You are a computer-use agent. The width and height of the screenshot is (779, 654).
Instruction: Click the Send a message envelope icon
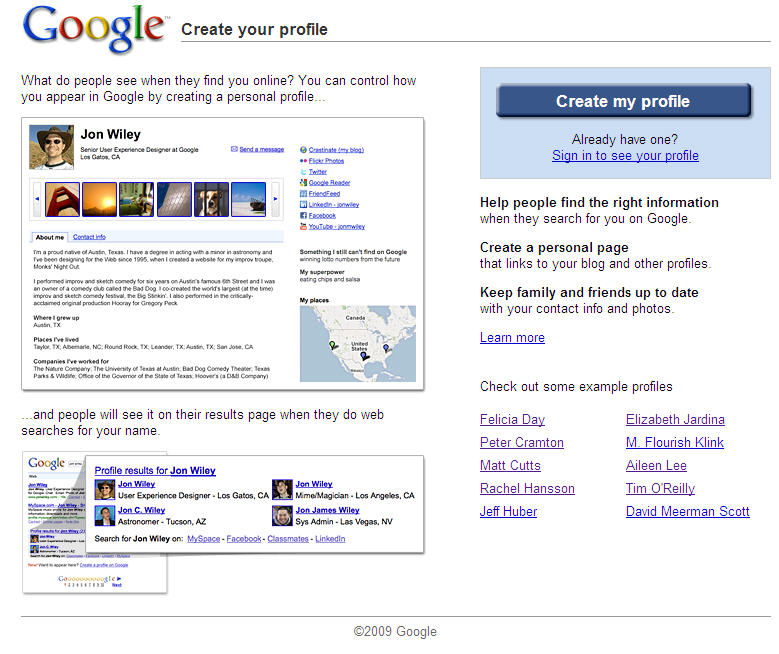point(234,149)
